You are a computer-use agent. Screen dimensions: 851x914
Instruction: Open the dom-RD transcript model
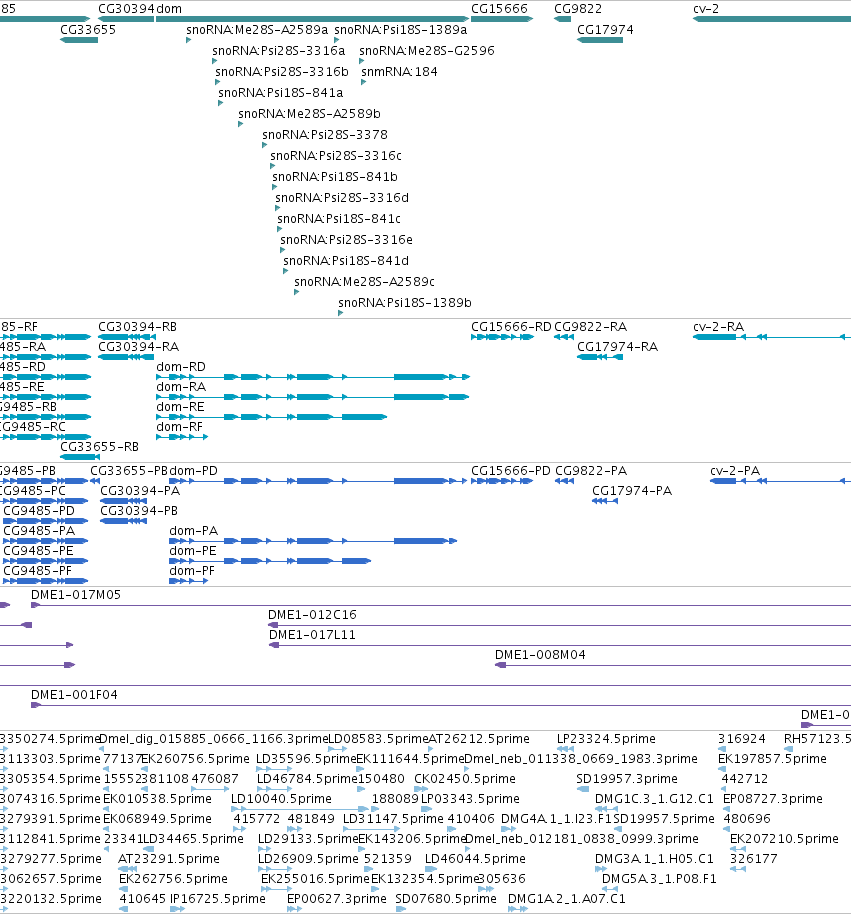312,377
